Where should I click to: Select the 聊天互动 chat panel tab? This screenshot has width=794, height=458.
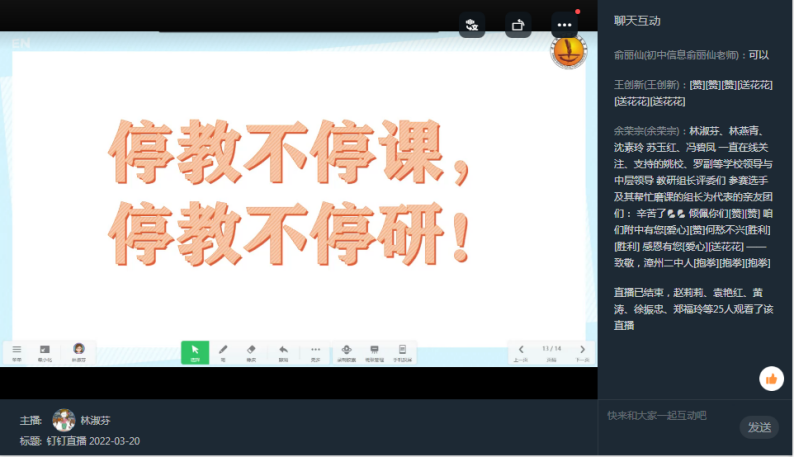[637, 20]
